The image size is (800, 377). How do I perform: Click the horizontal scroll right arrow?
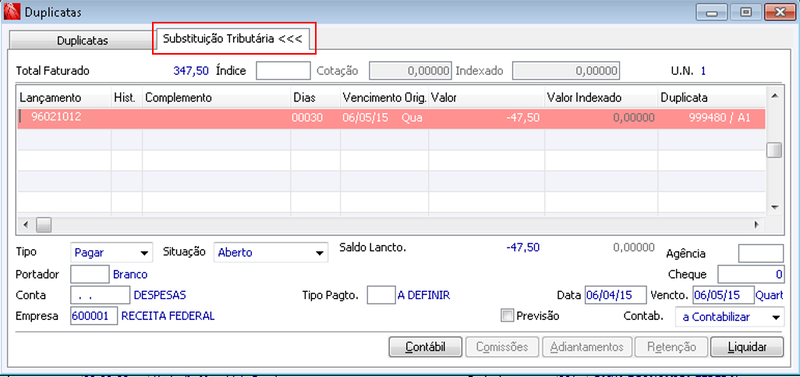pyautogui.click(x=757, y=224)
